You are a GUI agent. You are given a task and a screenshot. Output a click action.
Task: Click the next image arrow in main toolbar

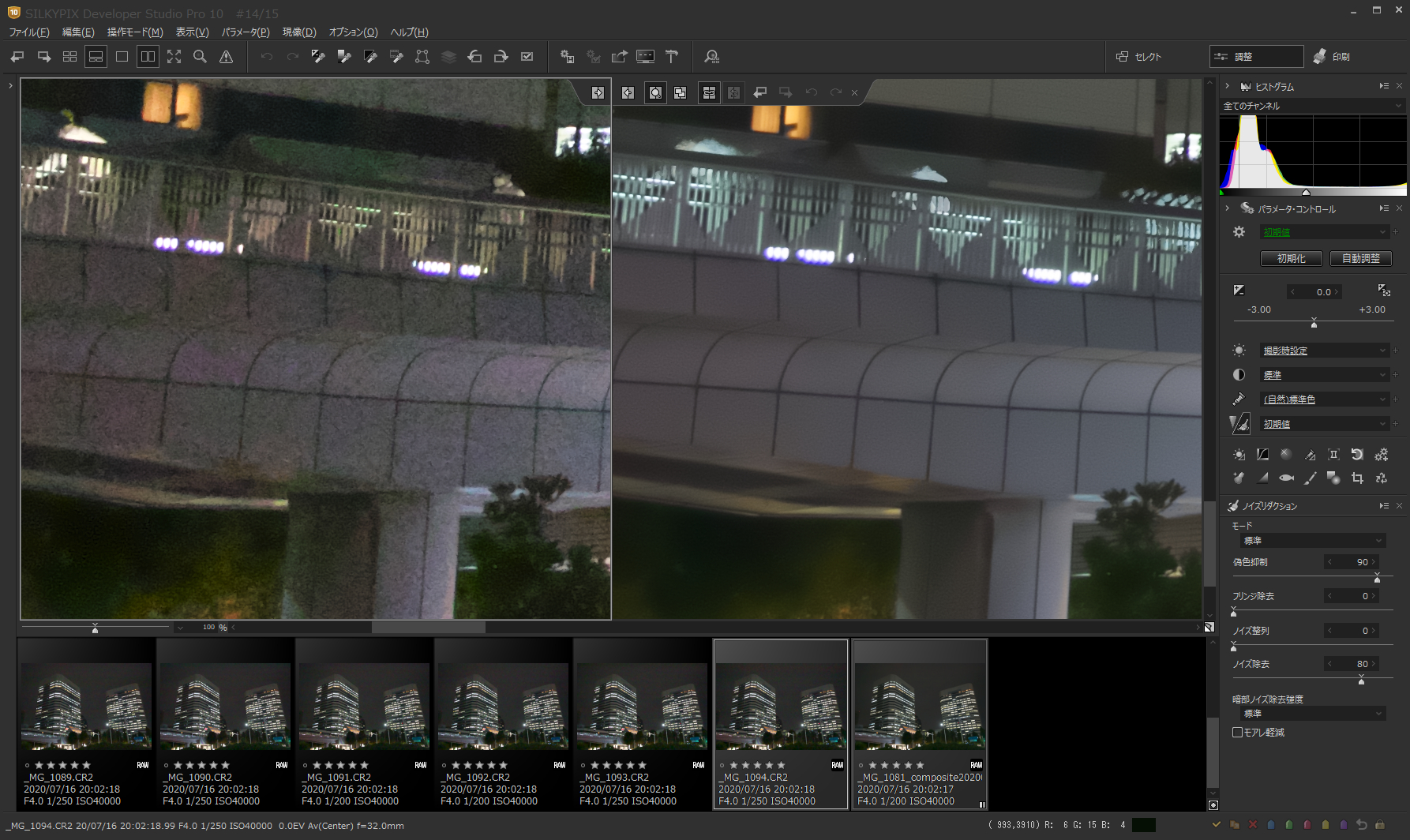click(x=44, y=57)
